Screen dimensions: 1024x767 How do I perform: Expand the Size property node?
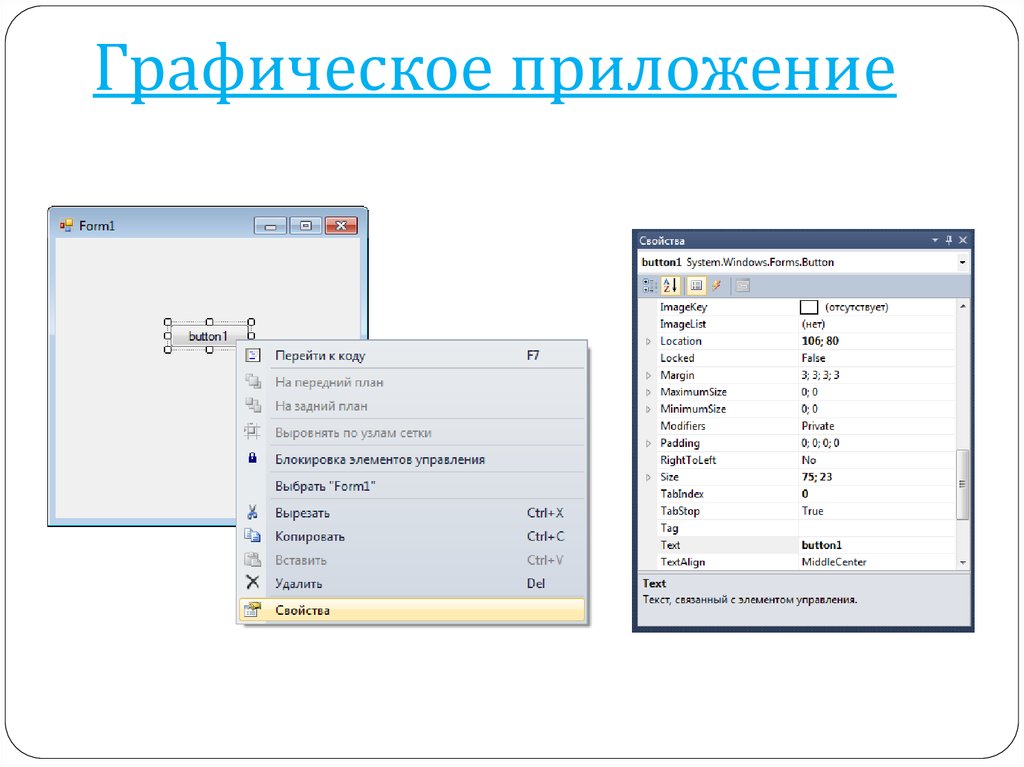pyautogui.click(x=648, y=478)
